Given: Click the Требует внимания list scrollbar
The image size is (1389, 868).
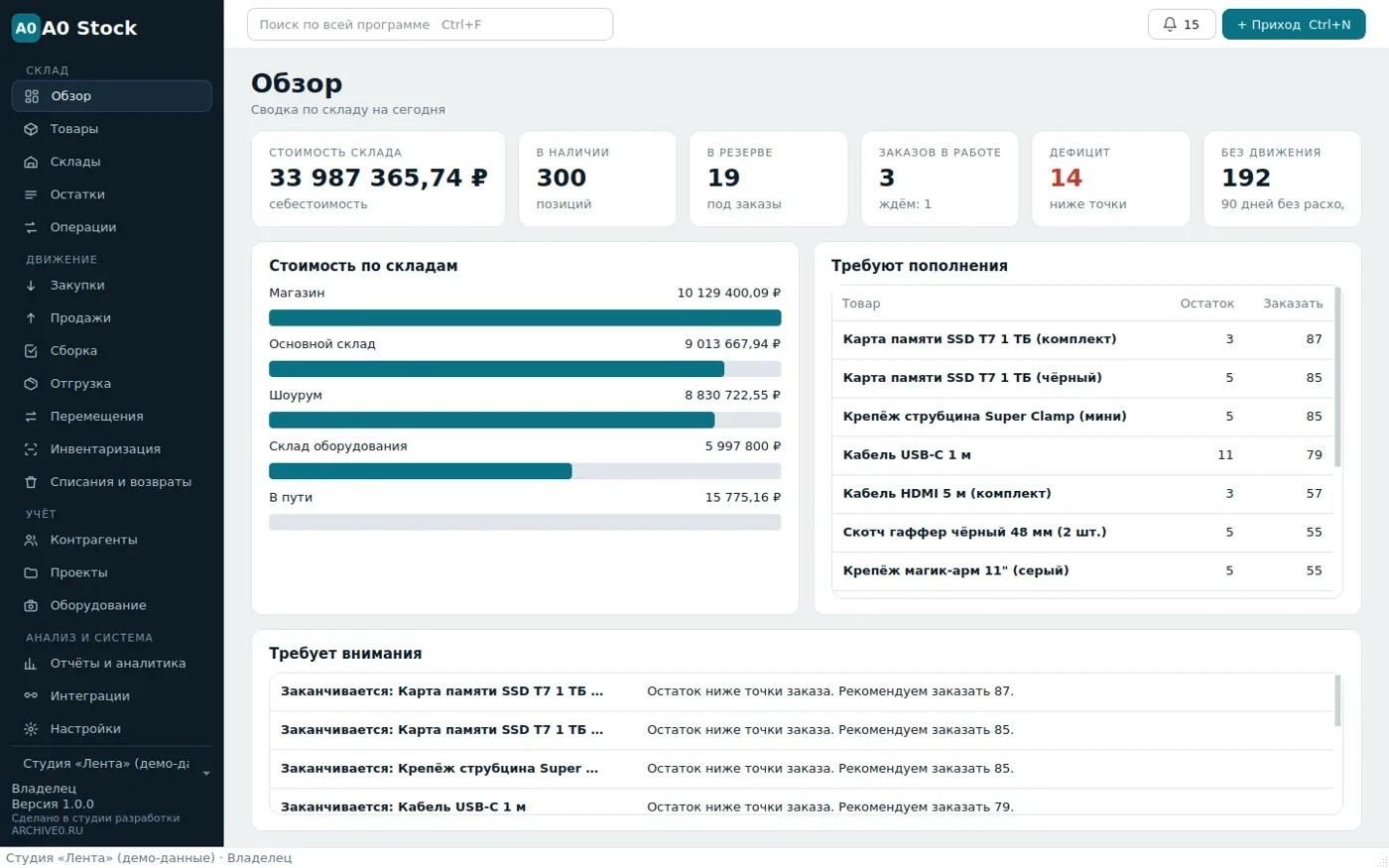Looking at the screenshot, I should [1338, 700].
